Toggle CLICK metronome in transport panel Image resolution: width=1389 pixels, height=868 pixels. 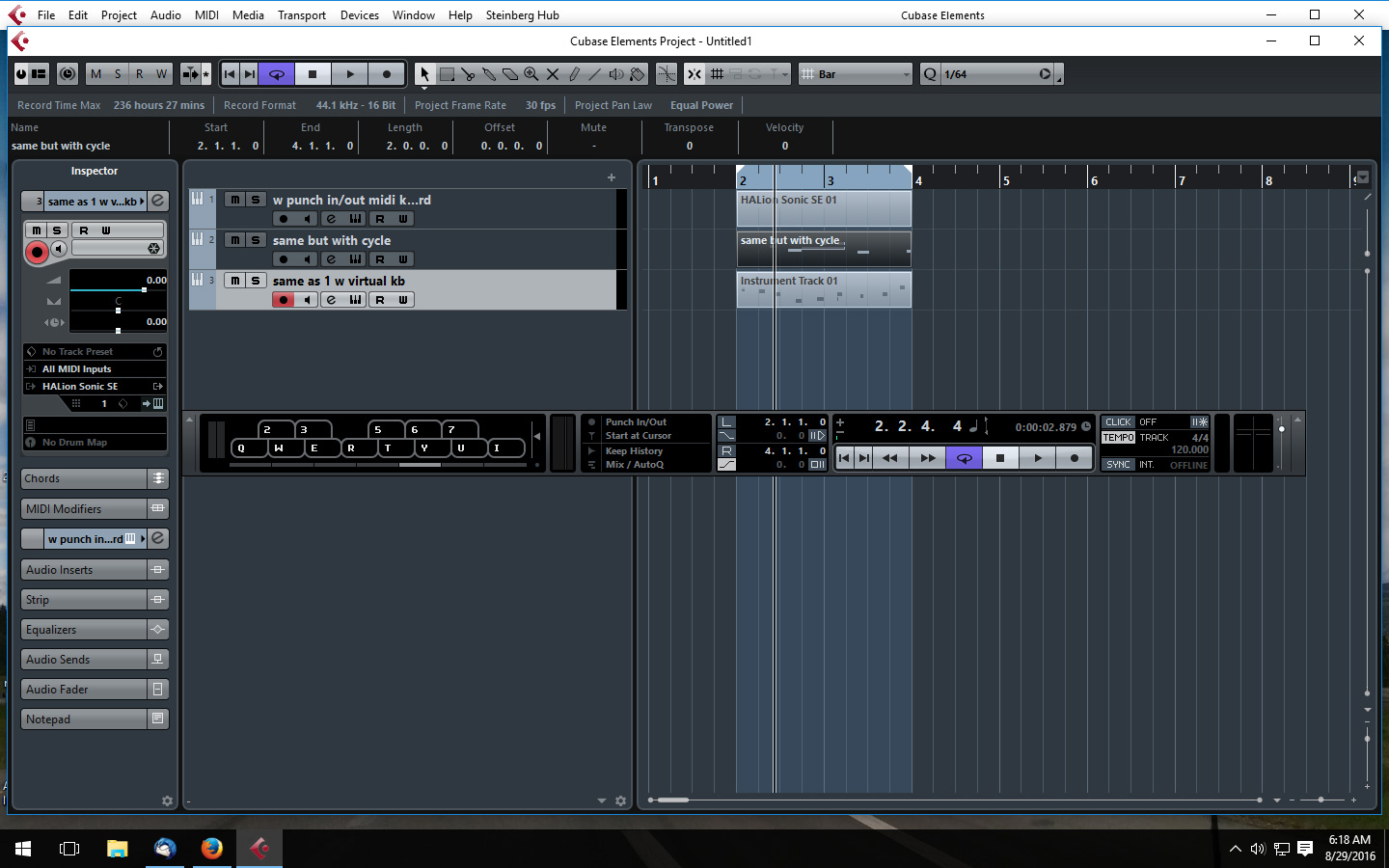(1118, 422)
